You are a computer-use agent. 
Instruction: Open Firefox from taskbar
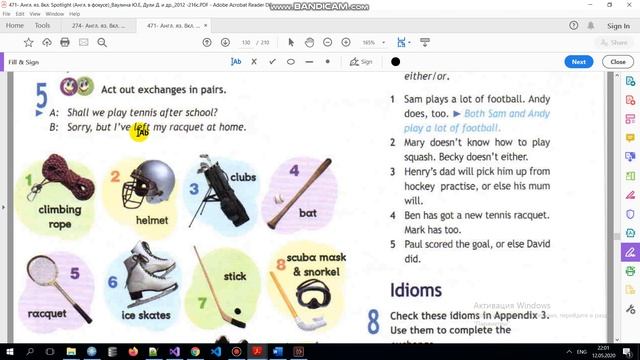133,351
